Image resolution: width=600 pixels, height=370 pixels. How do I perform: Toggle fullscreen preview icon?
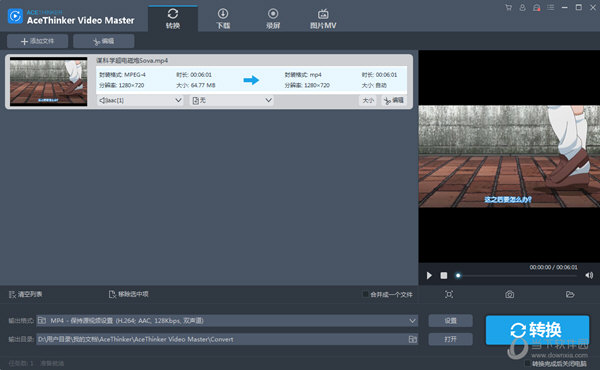click(449, 294)
